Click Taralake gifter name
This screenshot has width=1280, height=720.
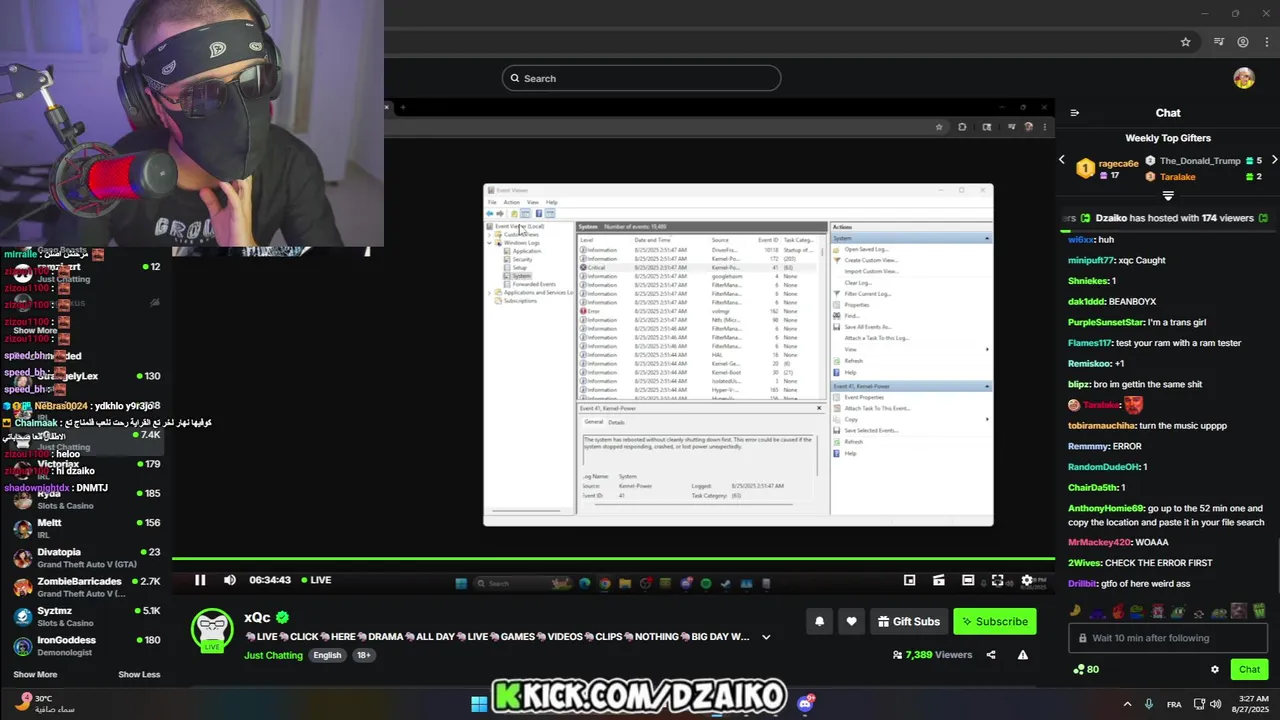(x=1177, y=177)
